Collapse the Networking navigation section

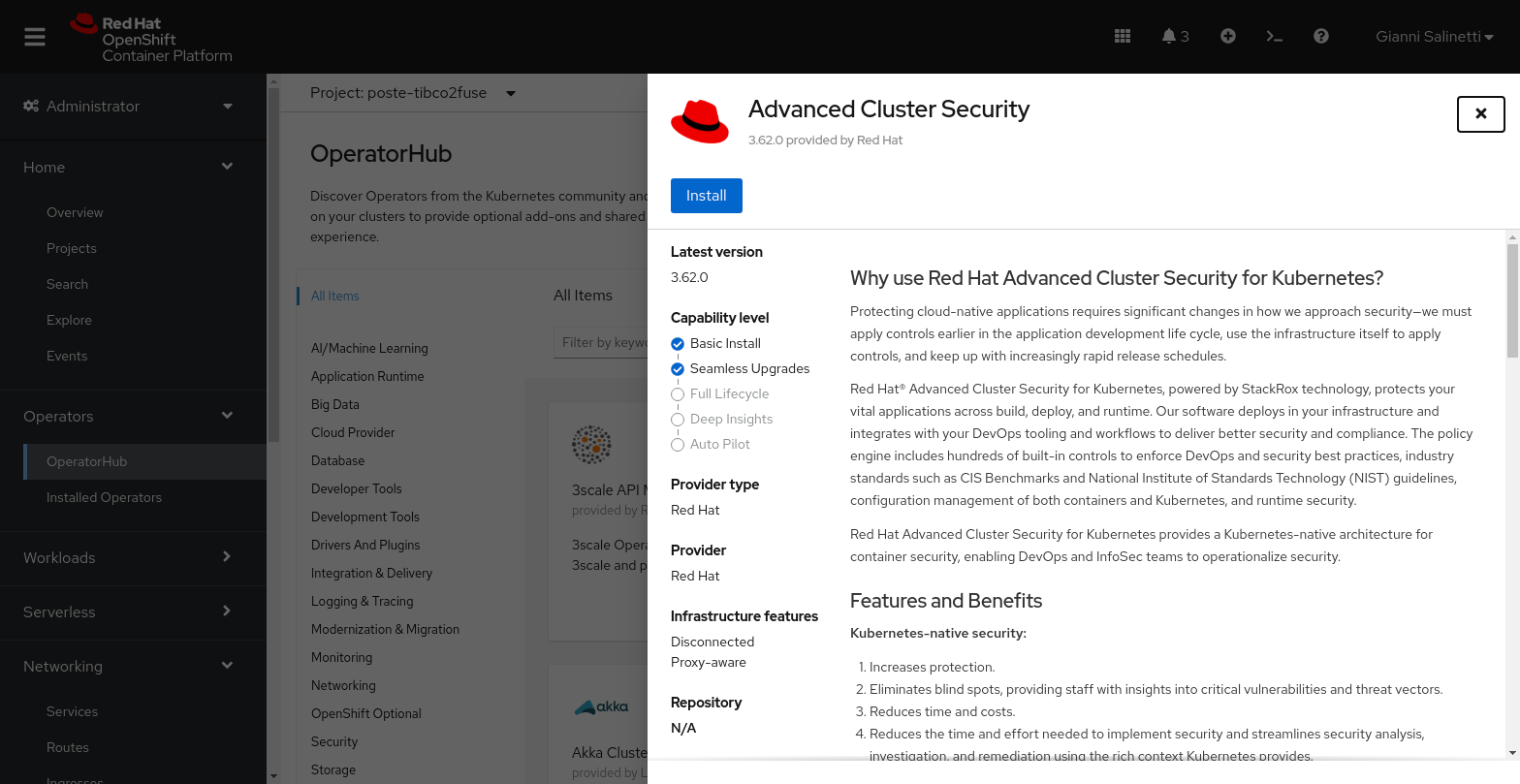click(133, 666)
